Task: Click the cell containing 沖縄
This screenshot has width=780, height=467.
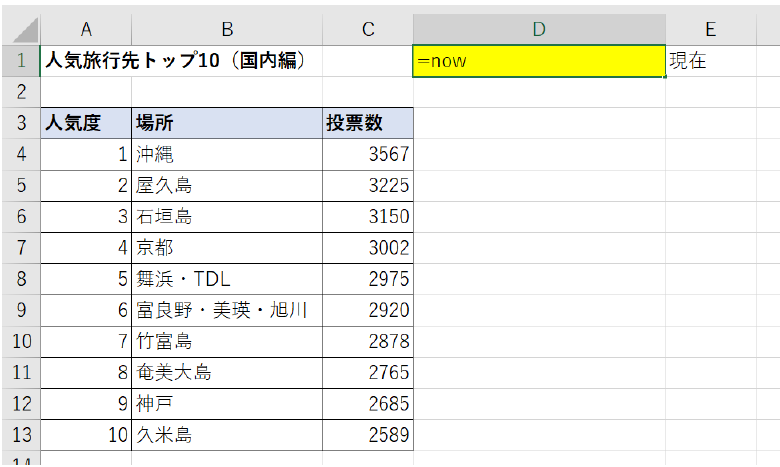Action: (227, 155)
